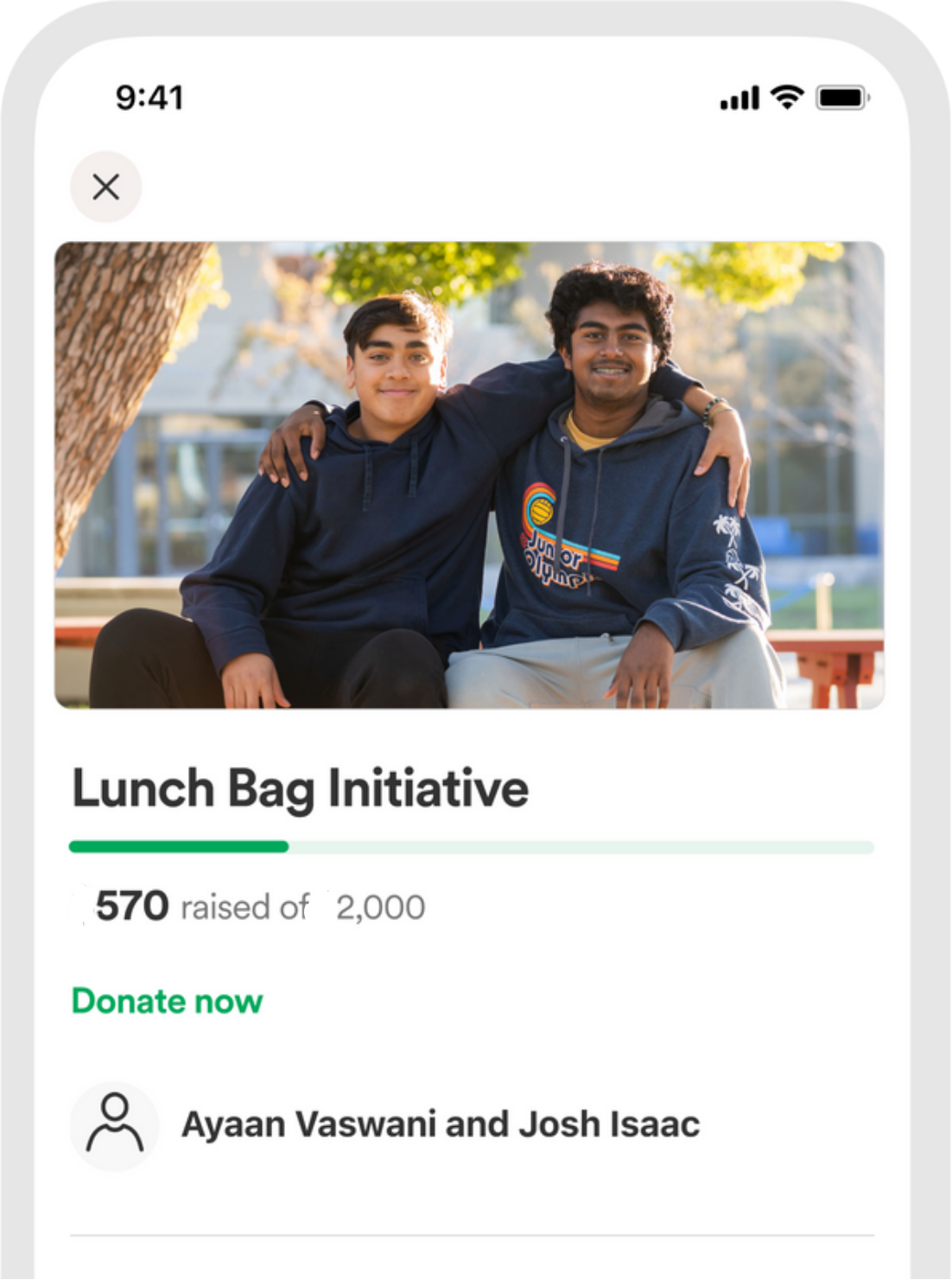Viewport: 952px width, 1280px height.
Task: Open the organizer profile avatar icon
Action: 114,1125
